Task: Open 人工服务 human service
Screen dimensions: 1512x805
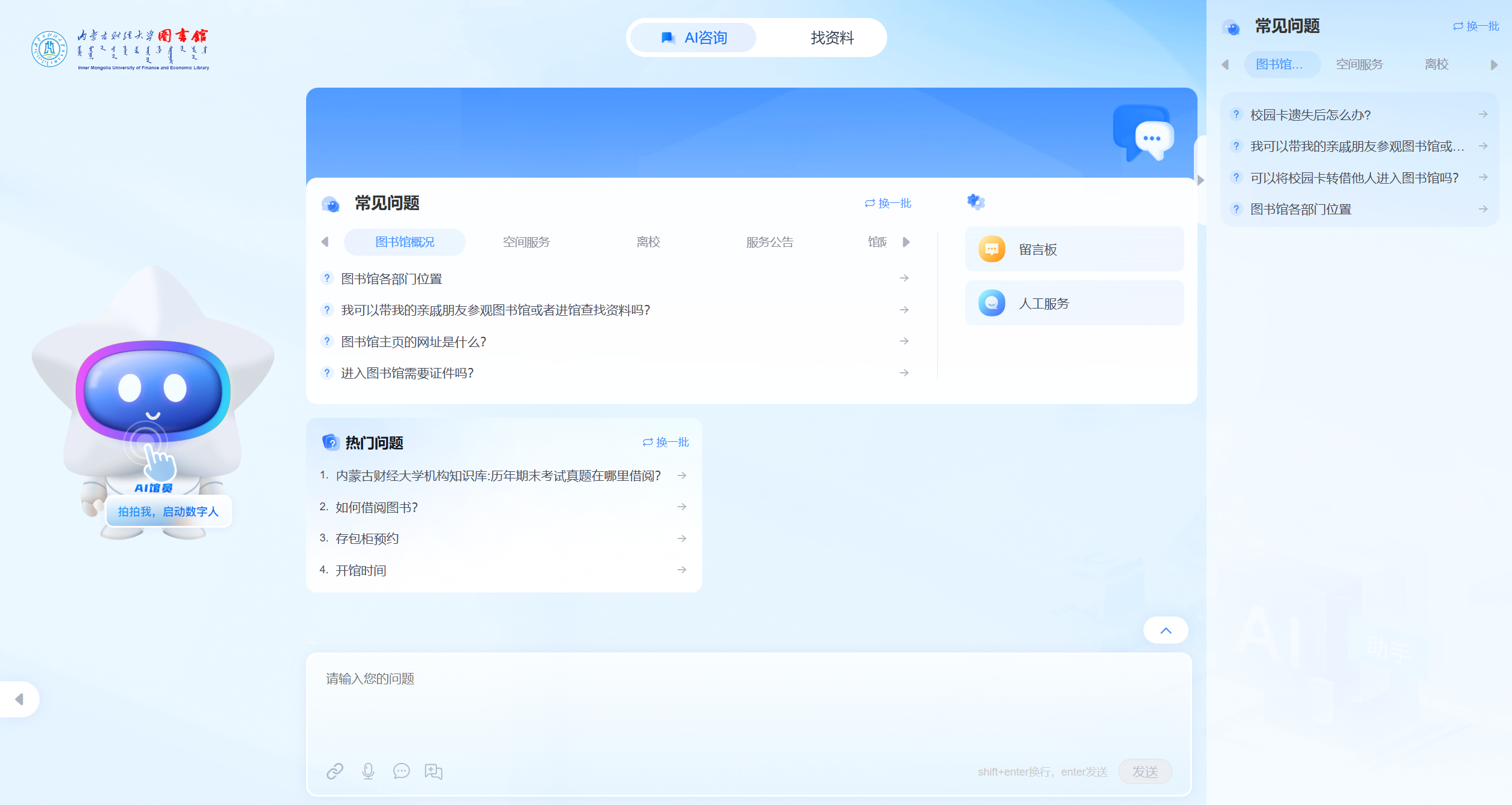Action: [x=1074, y=303]
